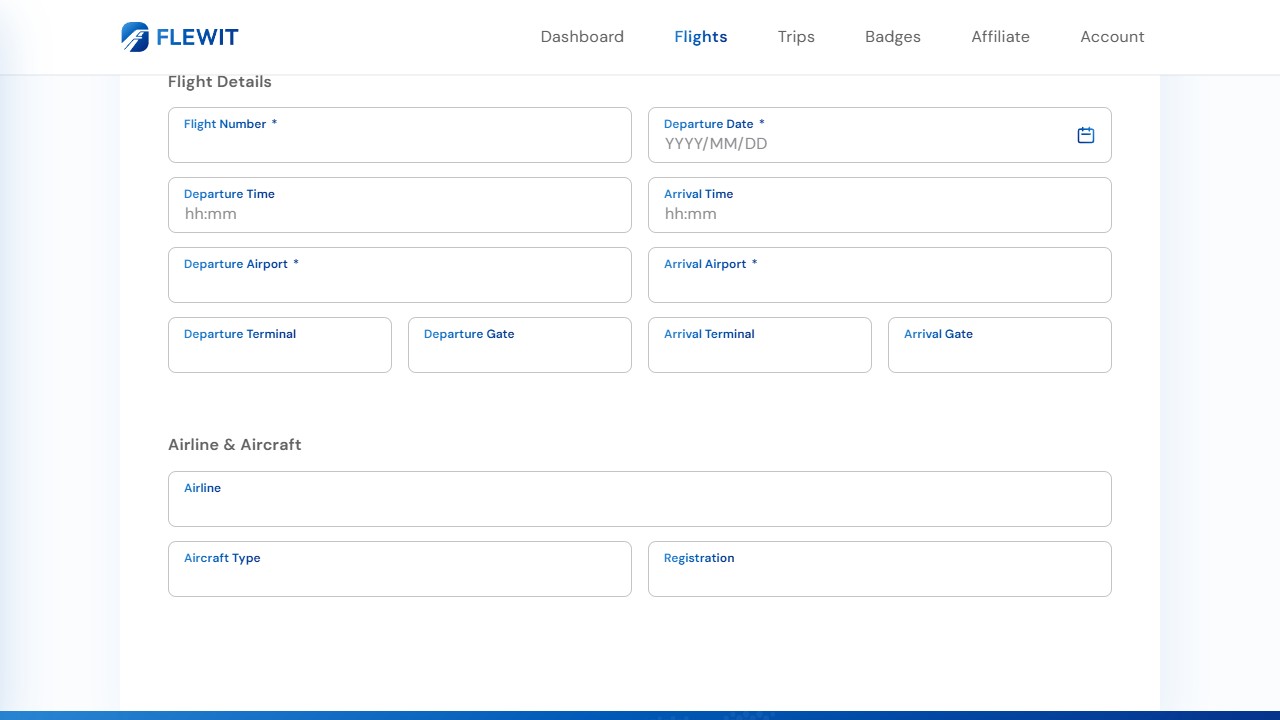Open the Affiliate page

[1000, 37]
